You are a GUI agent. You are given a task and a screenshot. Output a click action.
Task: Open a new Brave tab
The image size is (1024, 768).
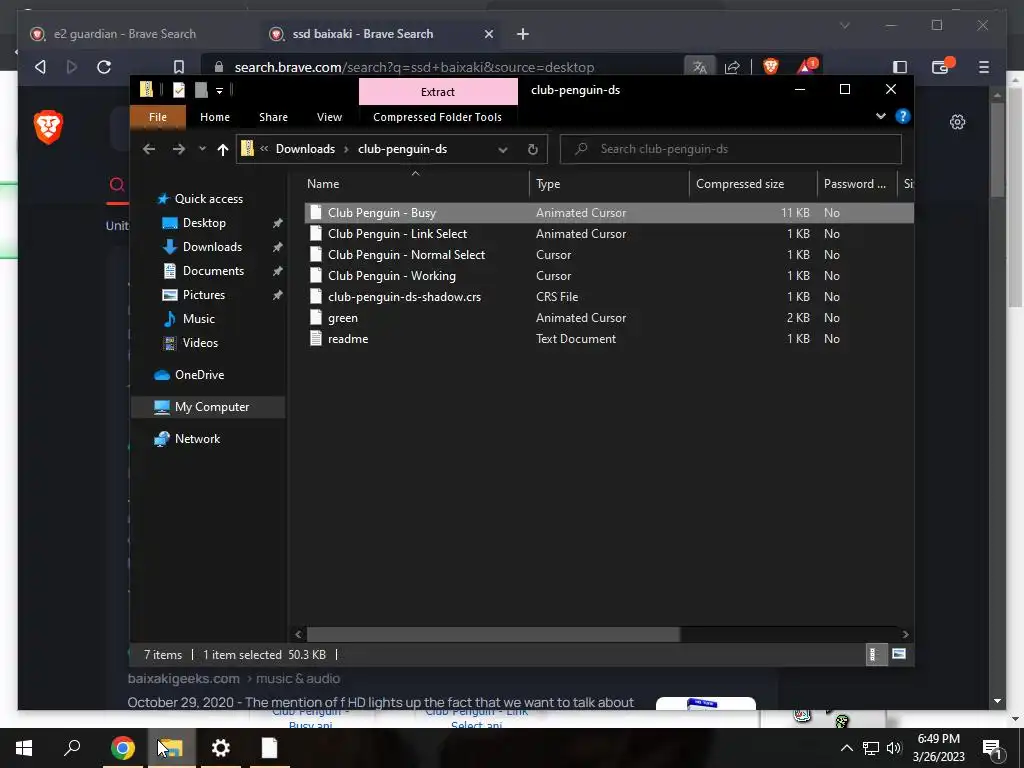coord(522,34)
